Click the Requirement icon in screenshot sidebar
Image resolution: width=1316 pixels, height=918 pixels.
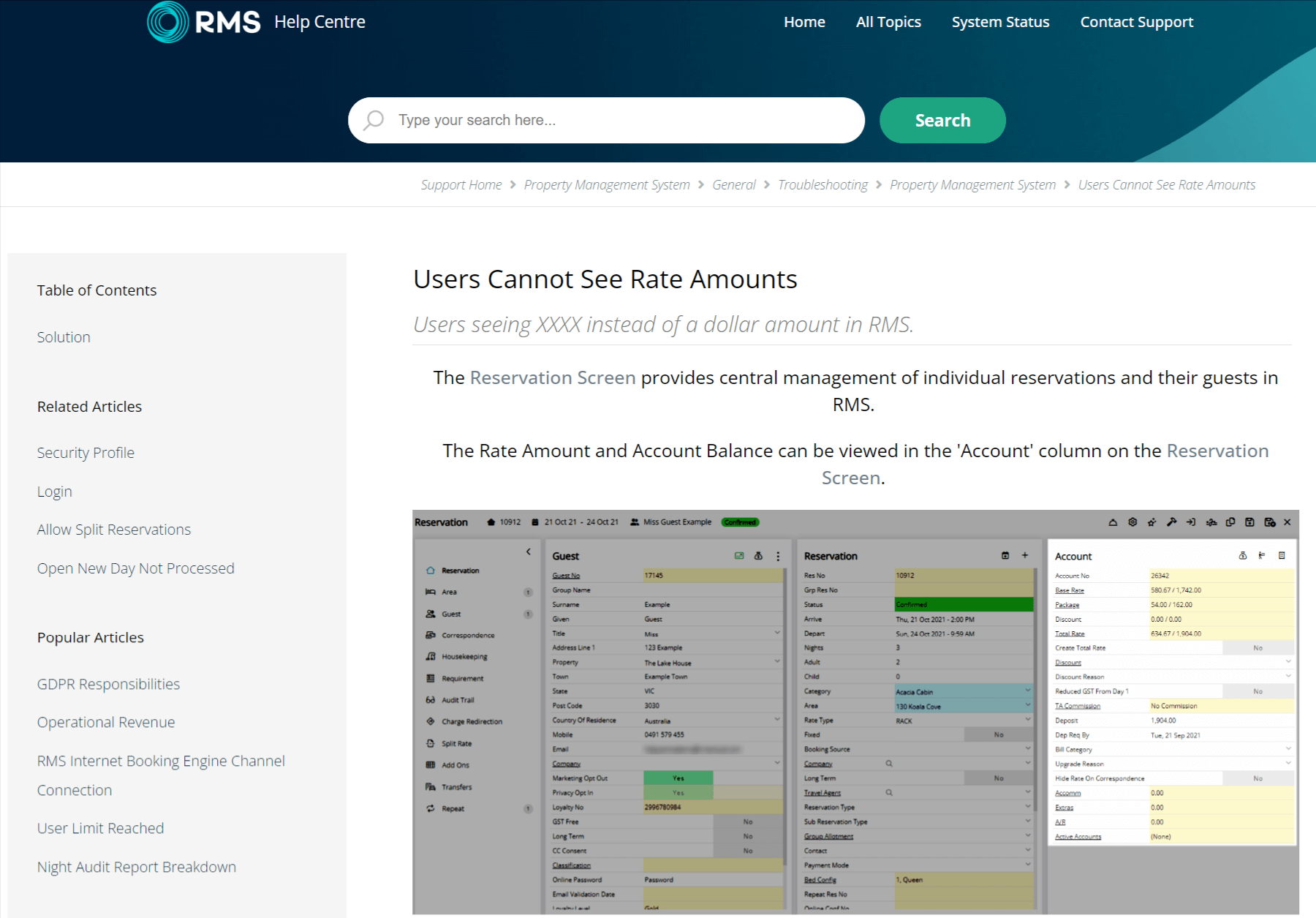431,678
